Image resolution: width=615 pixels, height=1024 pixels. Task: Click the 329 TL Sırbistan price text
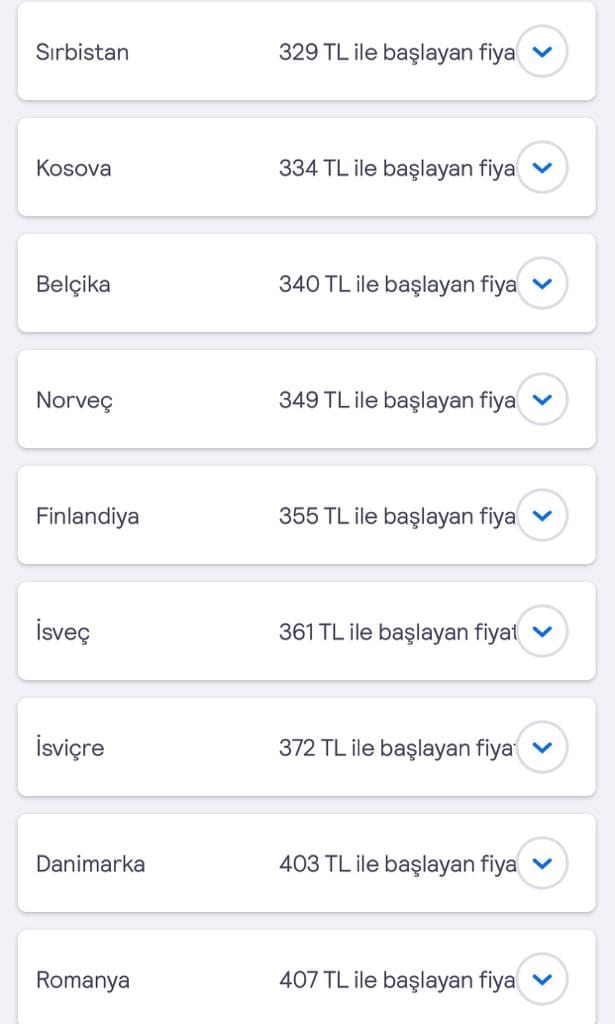click(396, 52)
